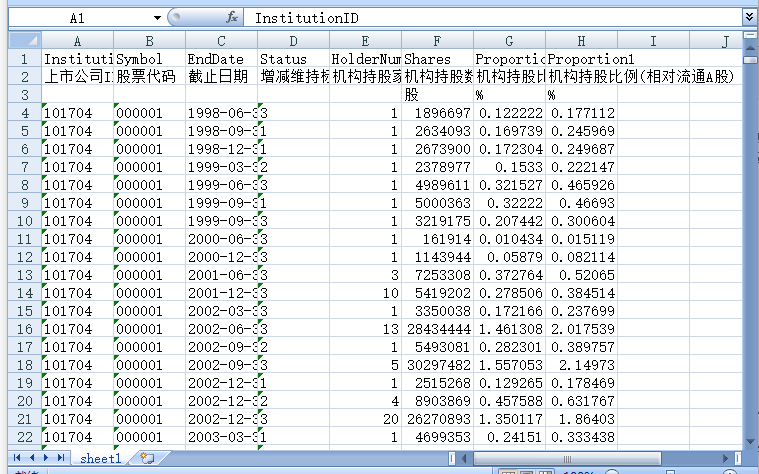This screenshot has height=474, width=759.
Task: Expand the formula bar with the chevron
Action: (x=749, y=18)
